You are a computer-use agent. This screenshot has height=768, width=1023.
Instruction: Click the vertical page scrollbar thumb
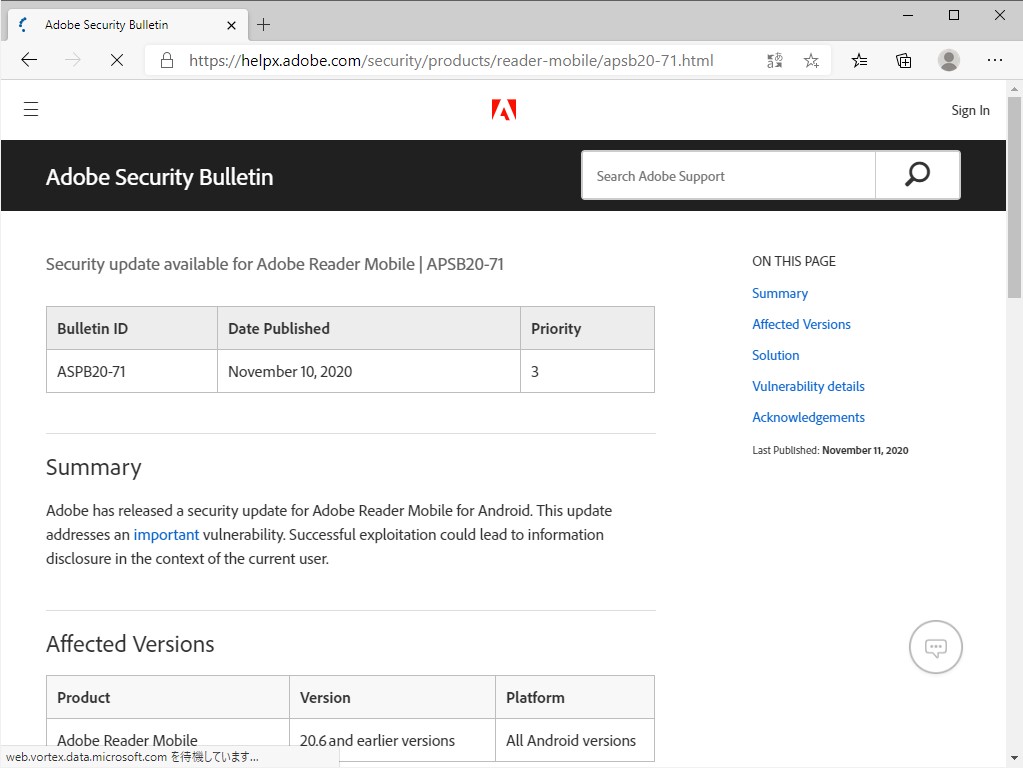coord(1014,198)
